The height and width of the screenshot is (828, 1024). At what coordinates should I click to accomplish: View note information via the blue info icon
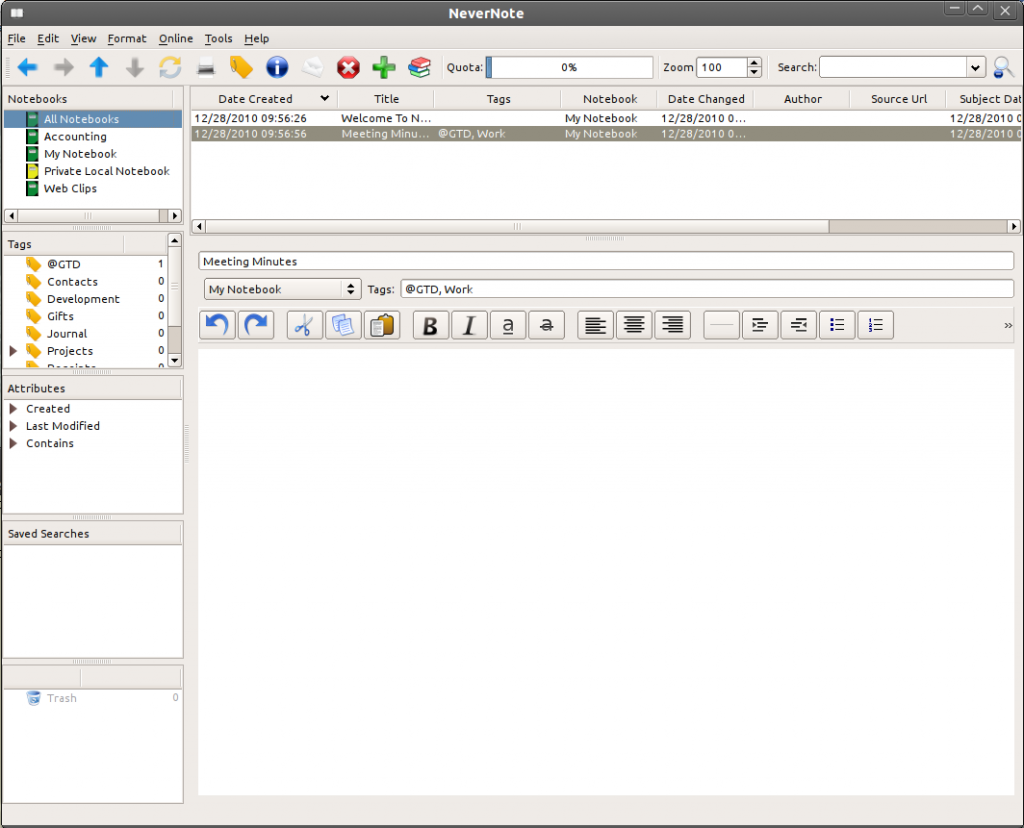pyautogui.click(x=277, y=67)
